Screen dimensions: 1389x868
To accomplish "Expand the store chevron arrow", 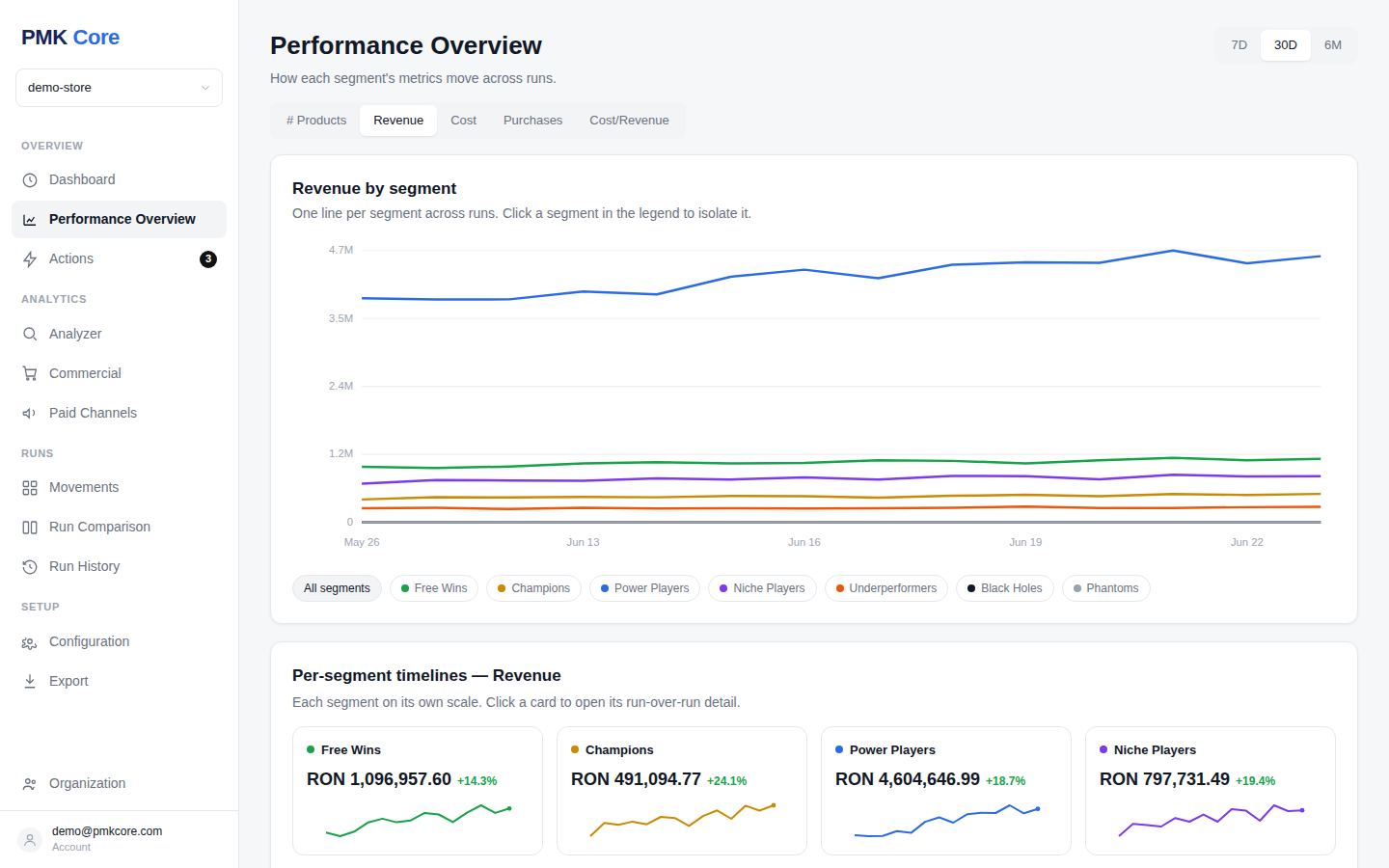I will point(205,88).
